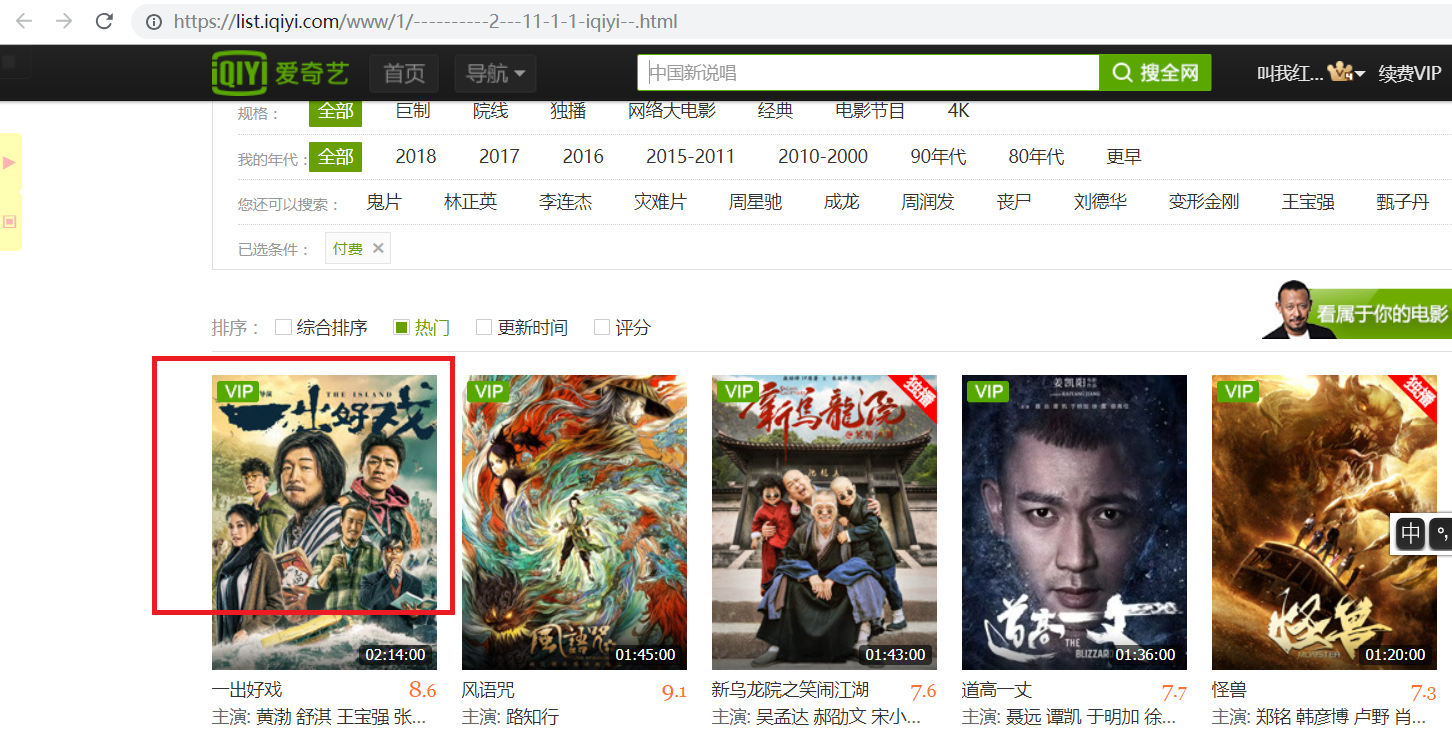Open the 一出好戏 movie poster
Screen dimensions: 1452x748
[325, 522]
